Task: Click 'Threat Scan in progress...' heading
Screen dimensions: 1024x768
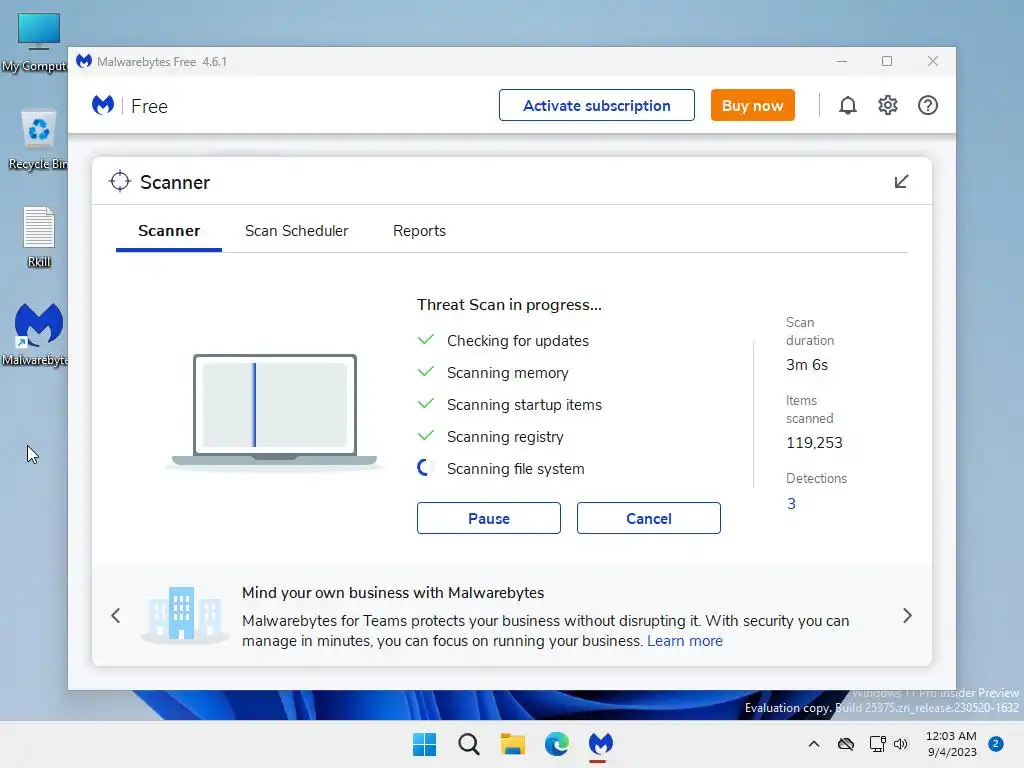Action: [509, 305]
